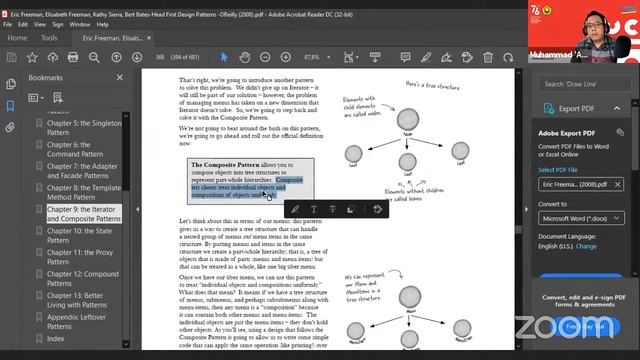Screen dimensions: 640x360
Task: Underline selected text from floating toolbar
Action: pyautogui.click(x=314, y=209)
